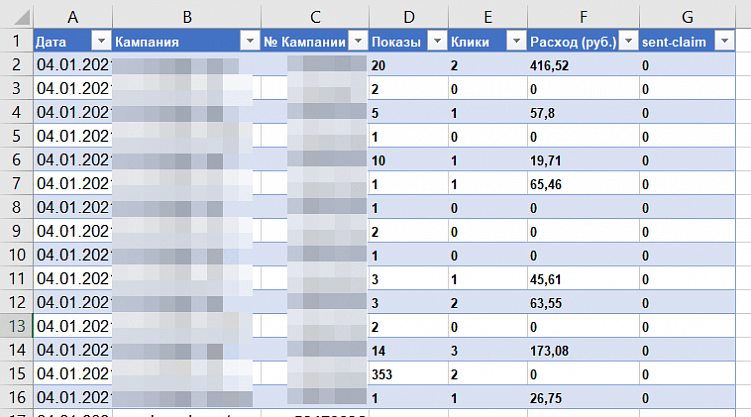This screenshot has width=751, height=417.
Task: Select the sent-claim cell in row 2
Action: pos(687,65)
